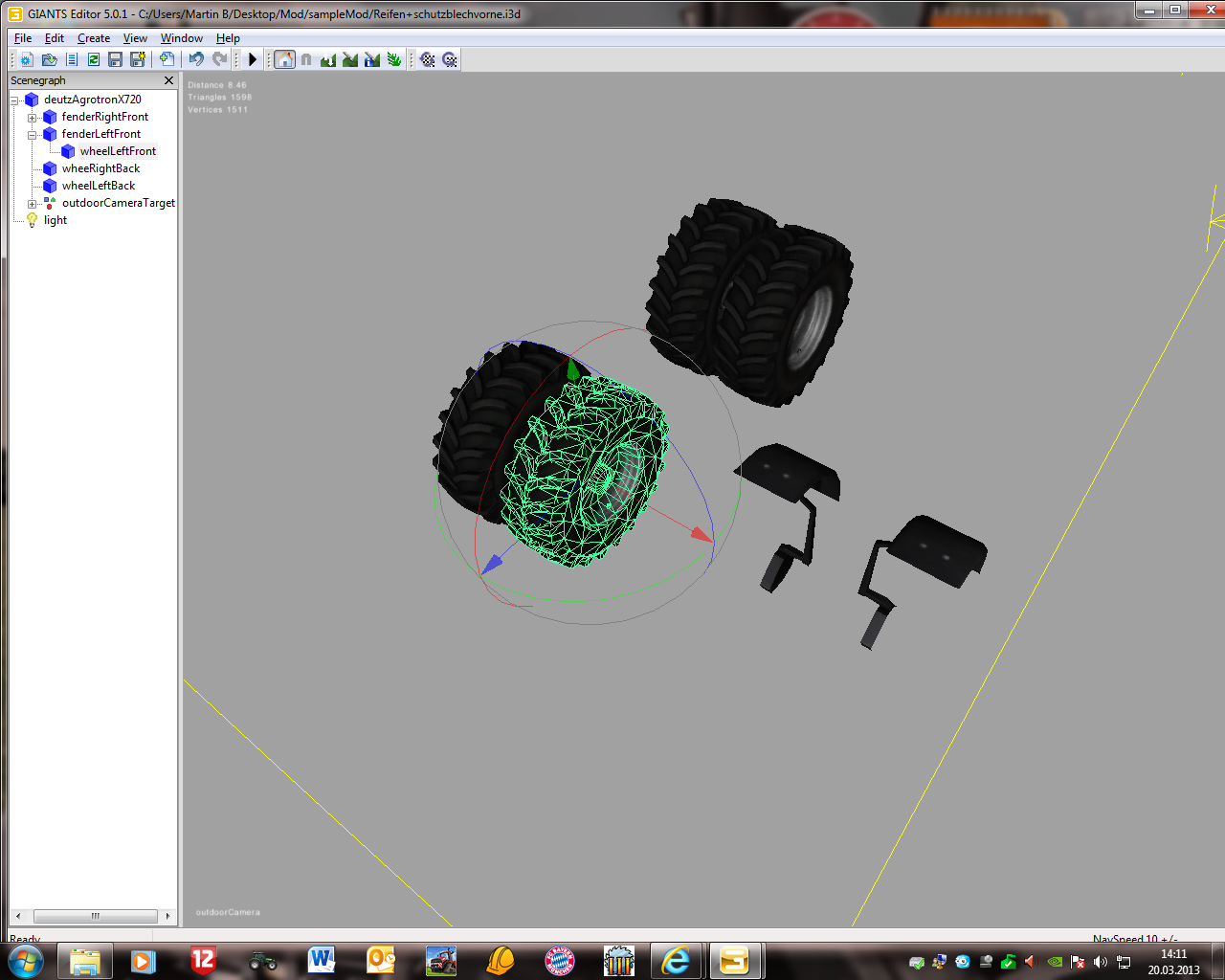The width and height of the screenshot is (1225, 980).
Task: Click the transform group icon of outdoorCameraTarget
Action: click(50, 203)
